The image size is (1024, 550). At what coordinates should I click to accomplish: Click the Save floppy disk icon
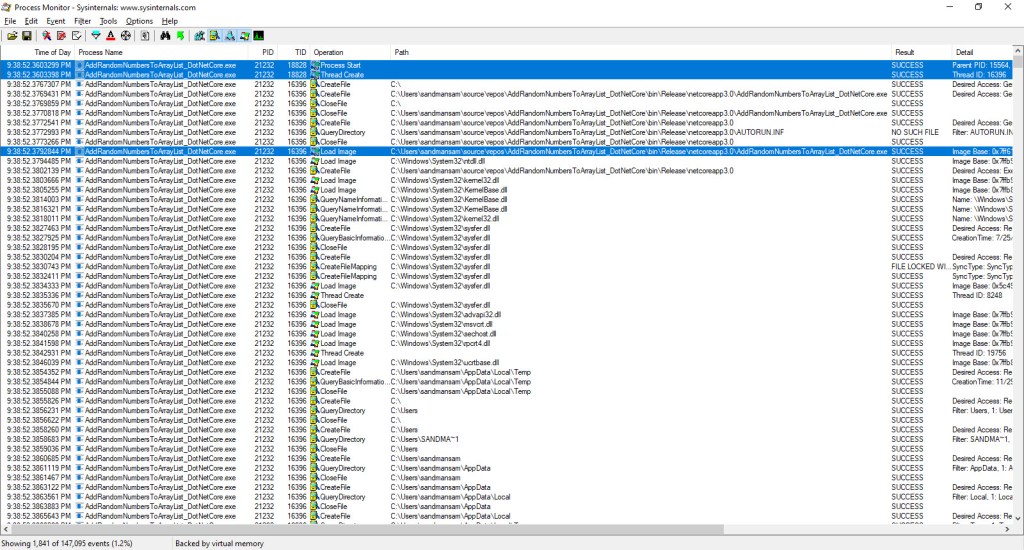click(26, 35)
